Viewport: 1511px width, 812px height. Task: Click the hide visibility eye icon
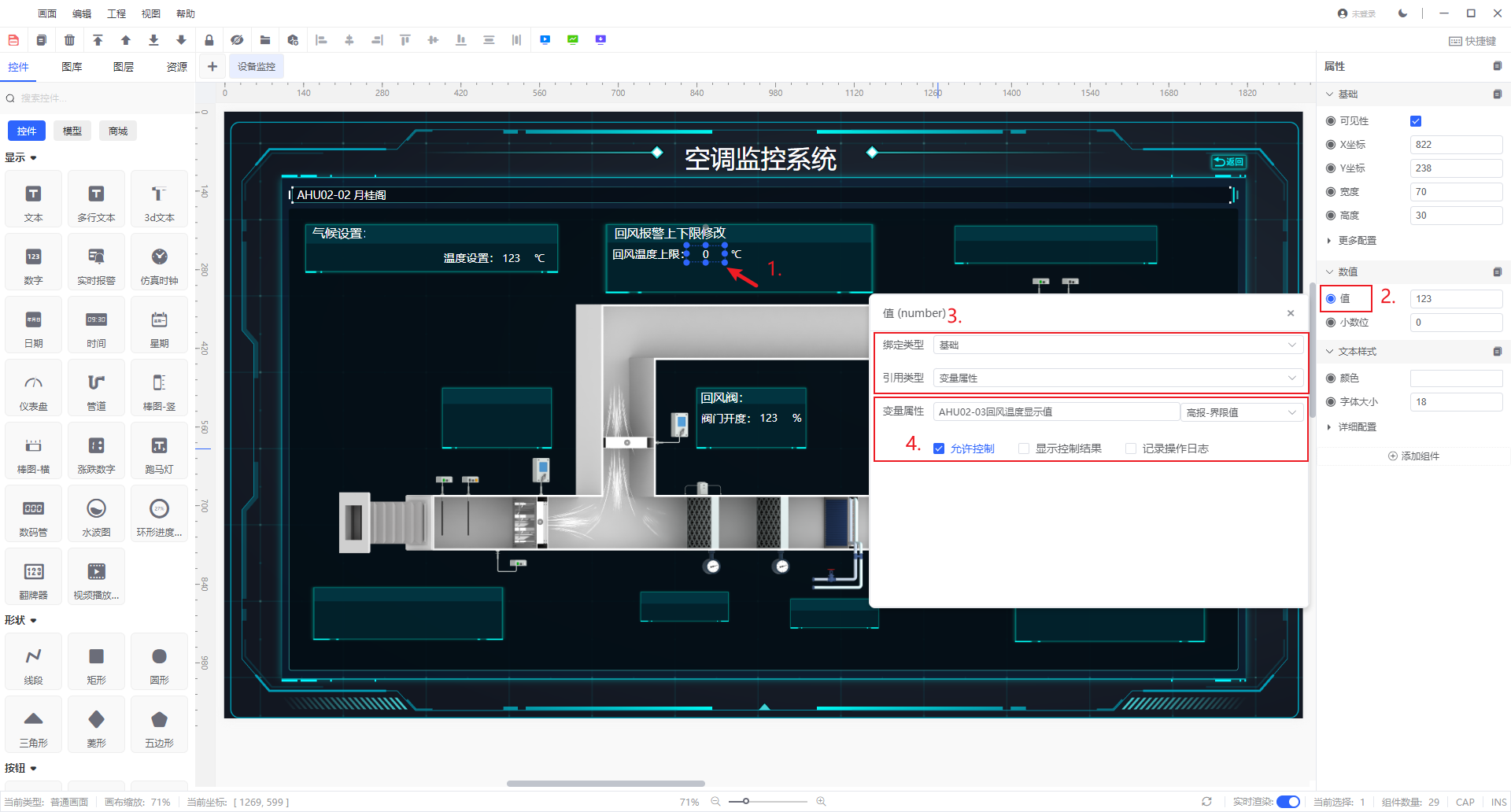pos(237,40)
